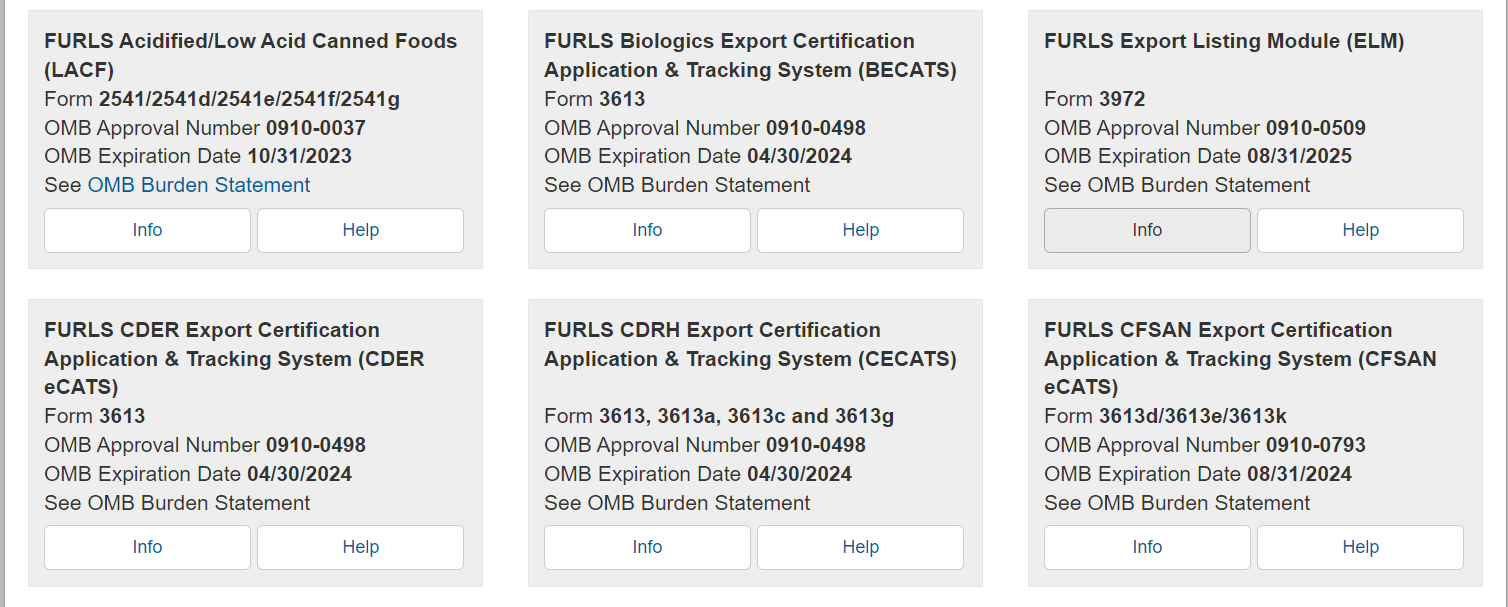Open Help for the CECATS card
Screen dimensions: 1508x607
tap(860, 547)
